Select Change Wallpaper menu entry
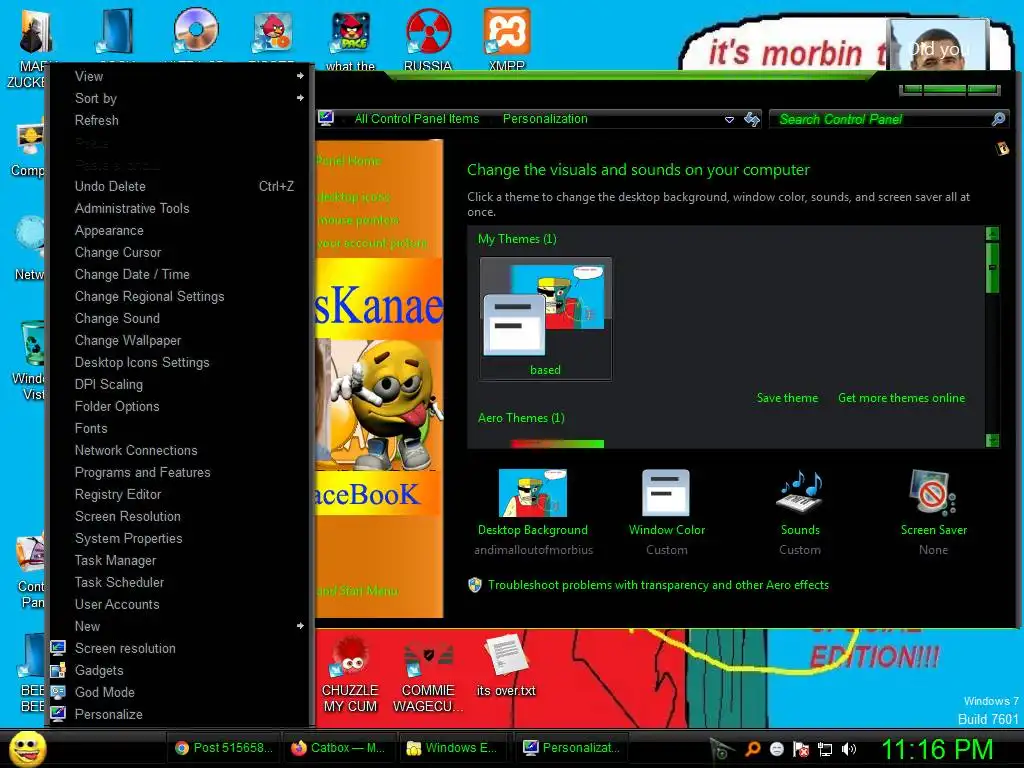Viewport: 1024px width, 768px height. [x=180, y=340]
